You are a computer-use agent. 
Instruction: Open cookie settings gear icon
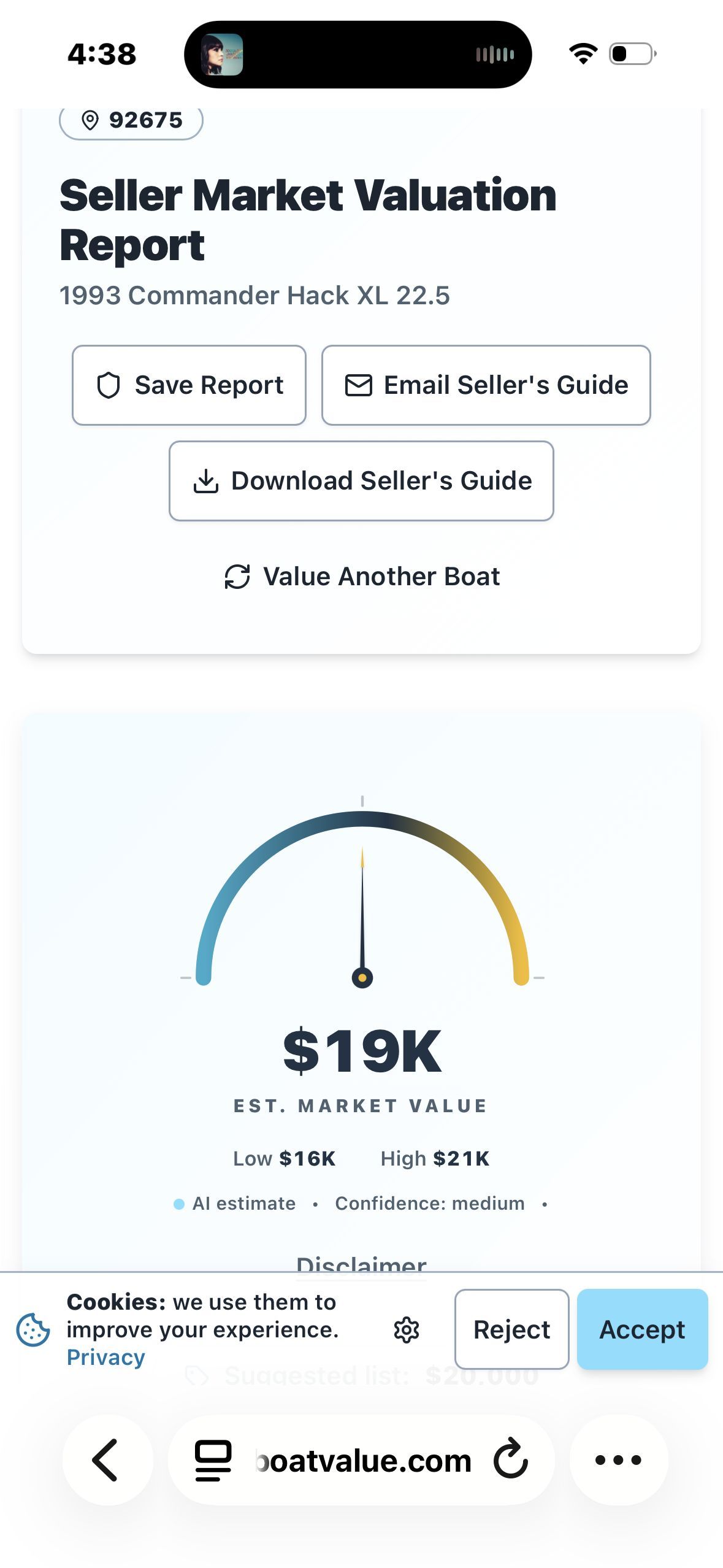tap(406, 1330)
